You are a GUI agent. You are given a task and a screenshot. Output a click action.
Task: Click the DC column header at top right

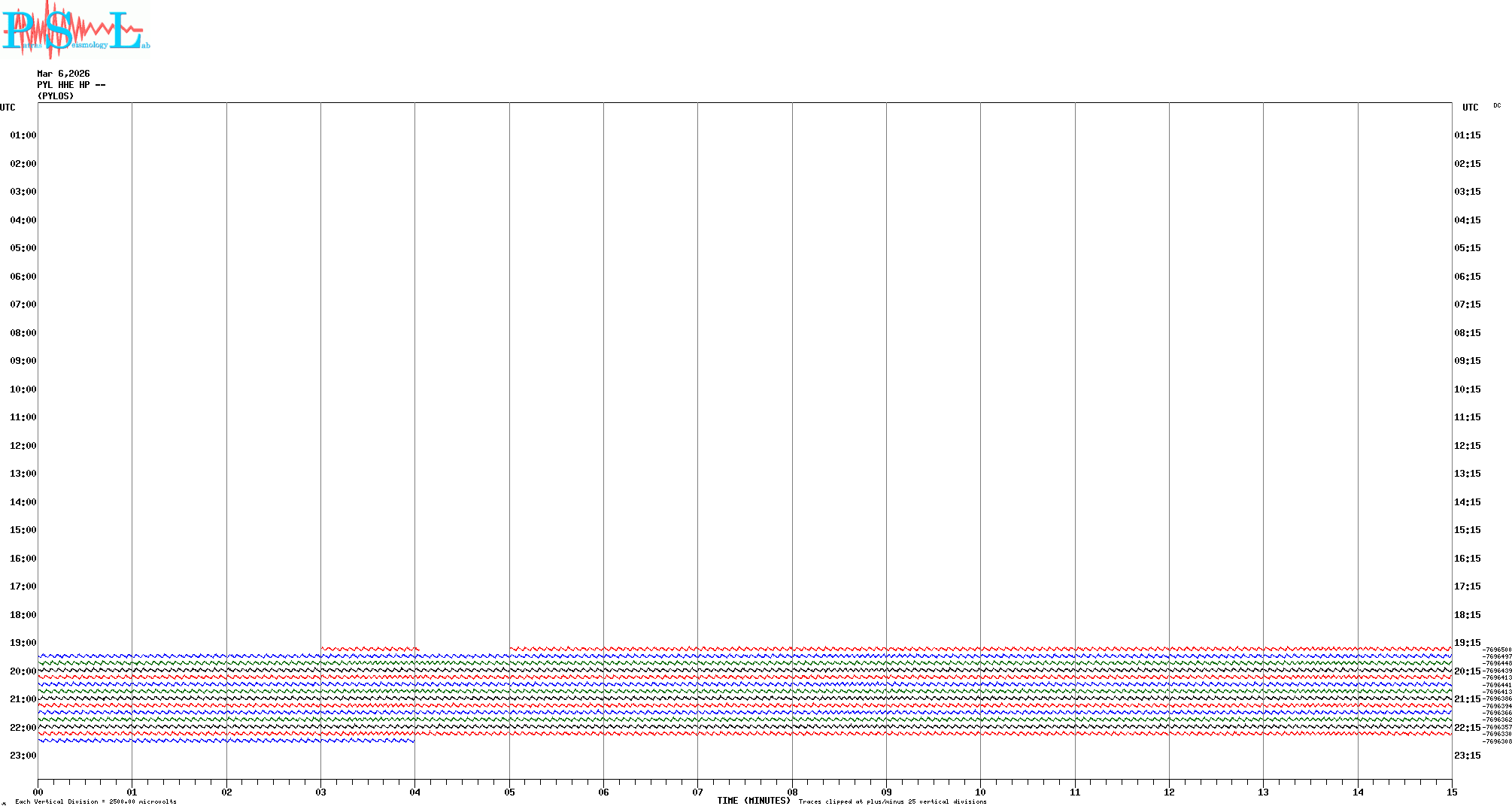(1497, 105)
